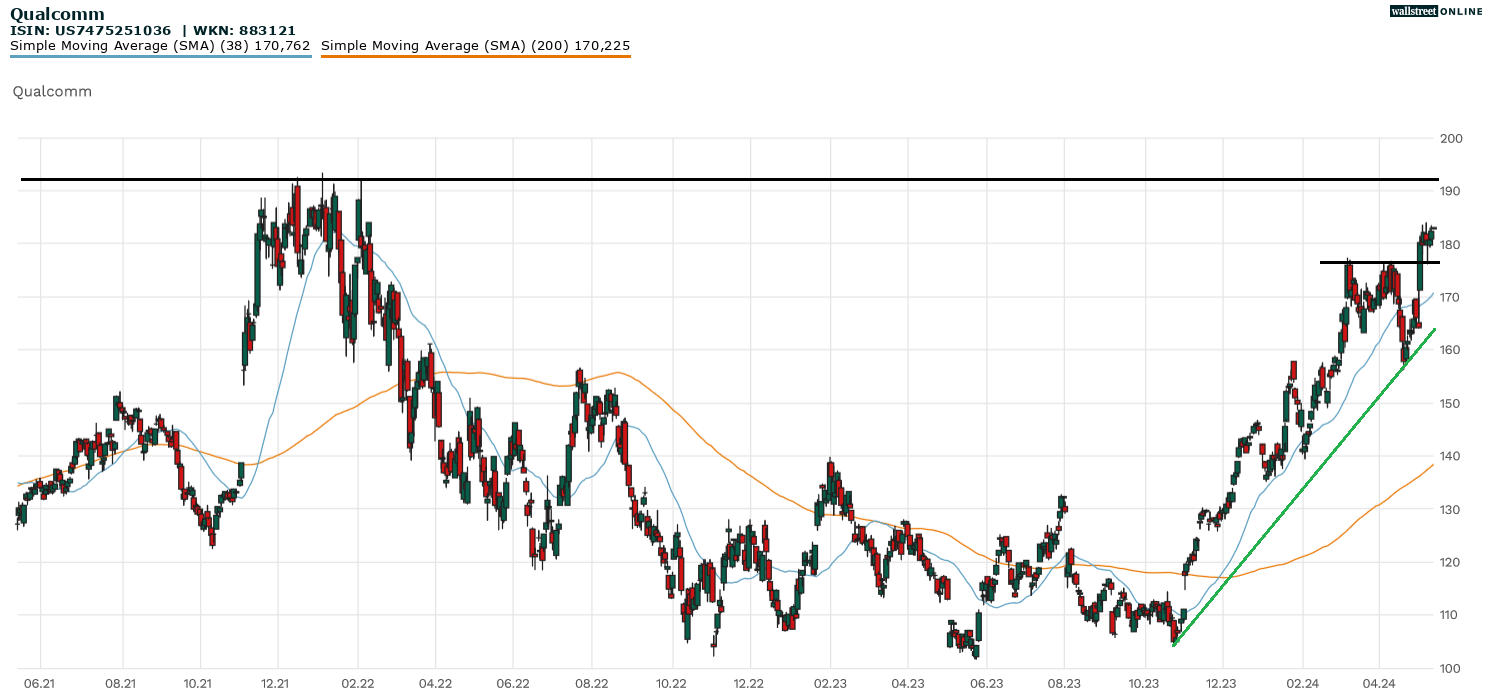This screenshot has height=689, width=1490.
Task: Click the wallstreet ONLINE logo
Action: [x=1436, y=11]
